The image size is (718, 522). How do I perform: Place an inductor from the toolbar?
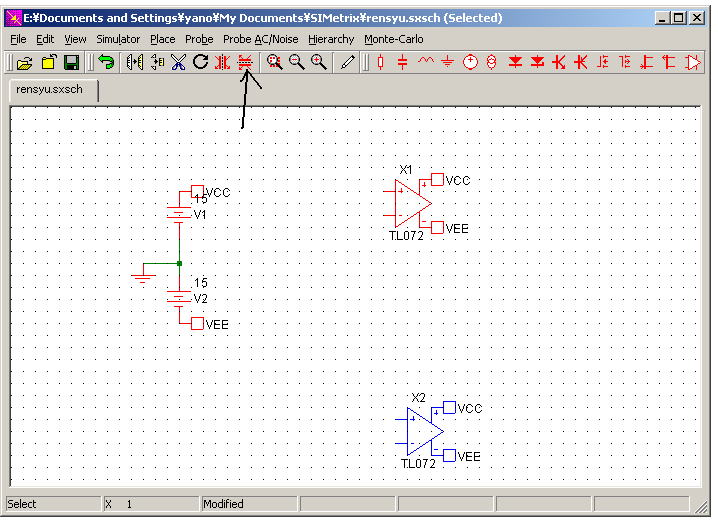point(426,60)
